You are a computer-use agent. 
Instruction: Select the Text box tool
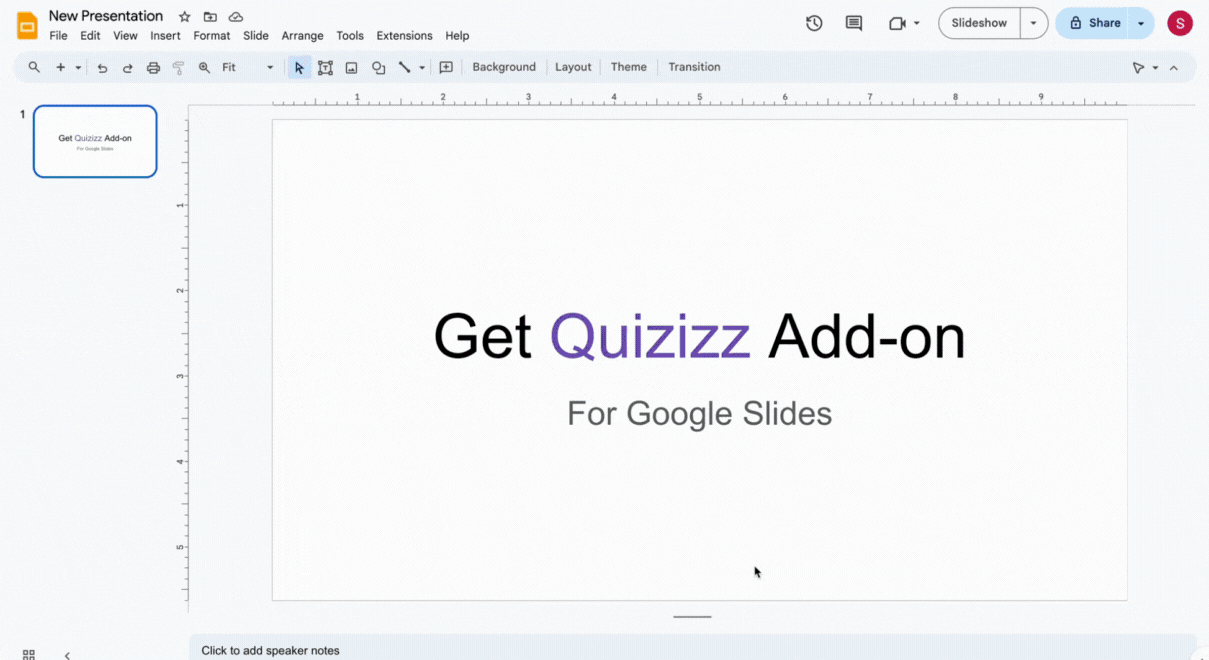pyautogui.click(x=325, y=67)
